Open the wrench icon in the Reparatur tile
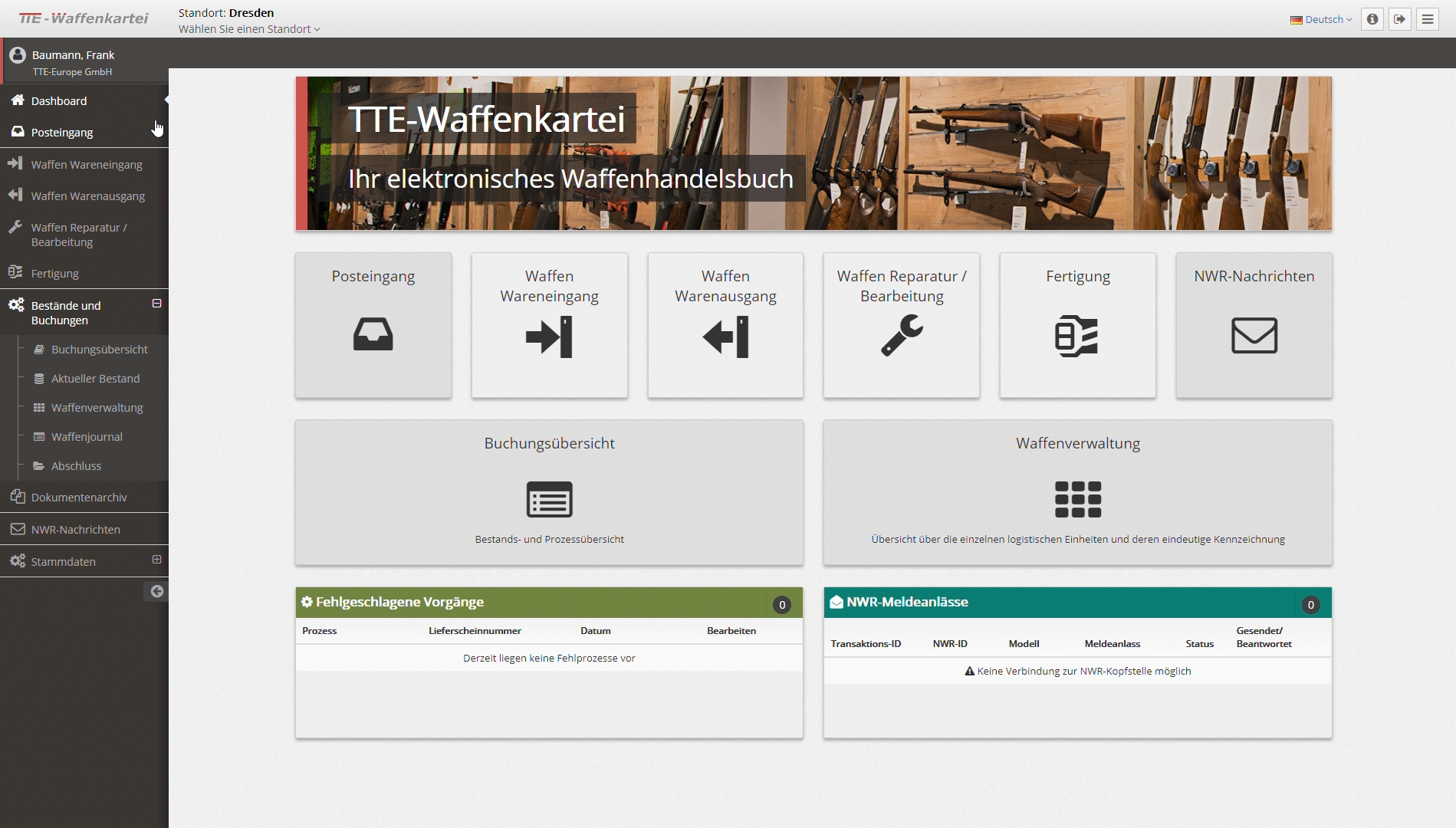This screenshot has height=828, width=1456. 902,336
